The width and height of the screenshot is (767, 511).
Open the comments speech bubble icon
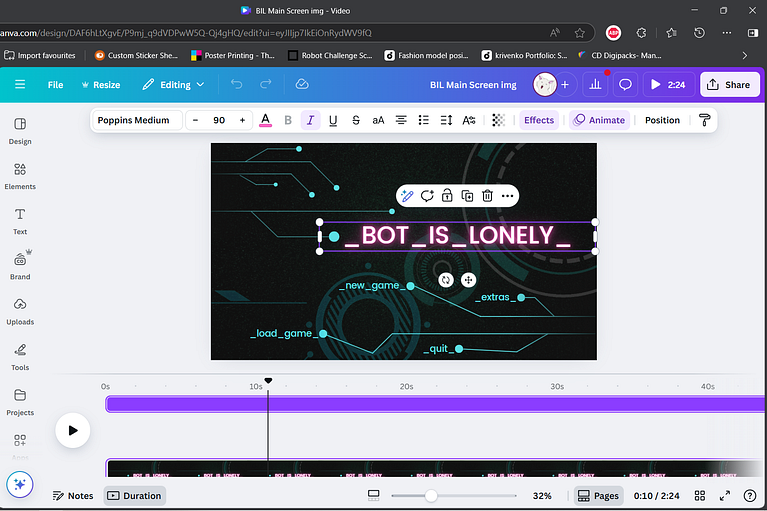point(625,85)
